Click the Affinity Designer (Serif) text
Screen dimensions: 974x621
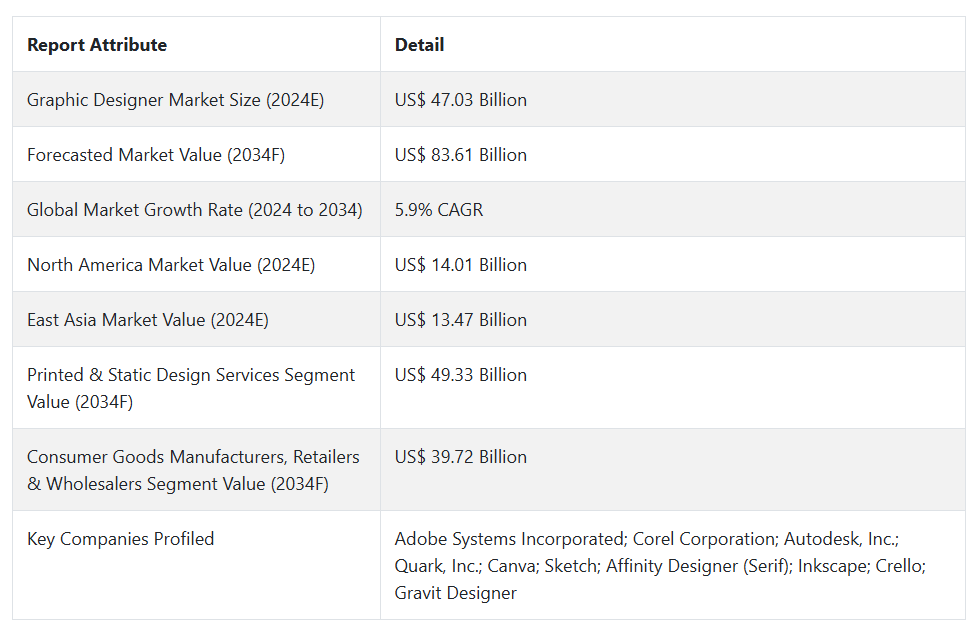point(698,566)
